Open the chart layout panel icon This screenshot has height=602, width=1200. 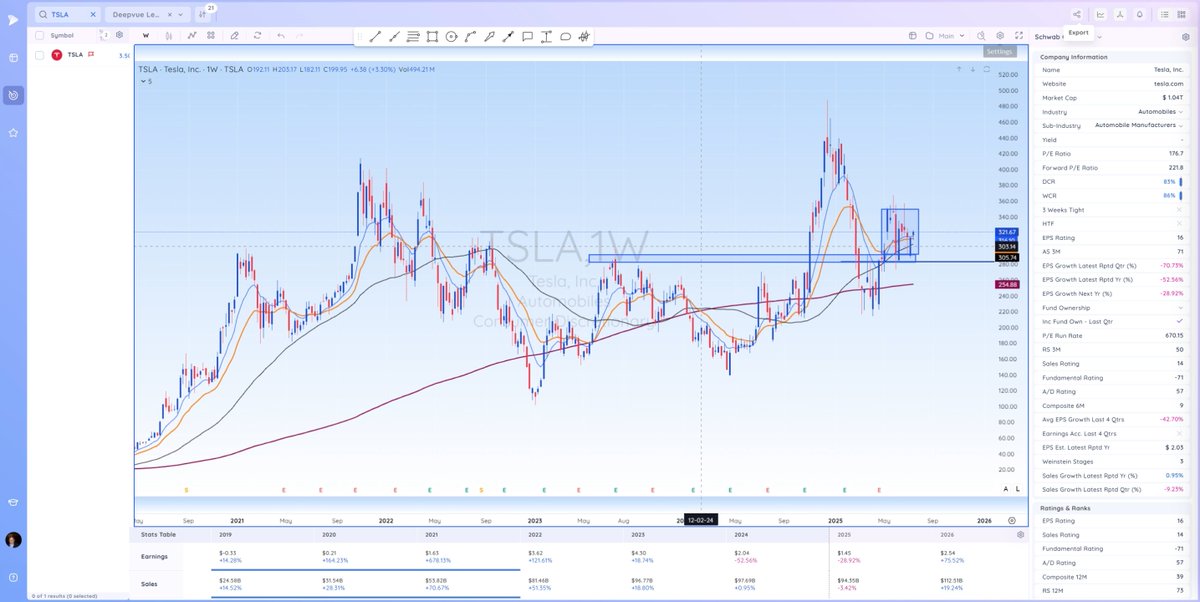coord(913,35)
